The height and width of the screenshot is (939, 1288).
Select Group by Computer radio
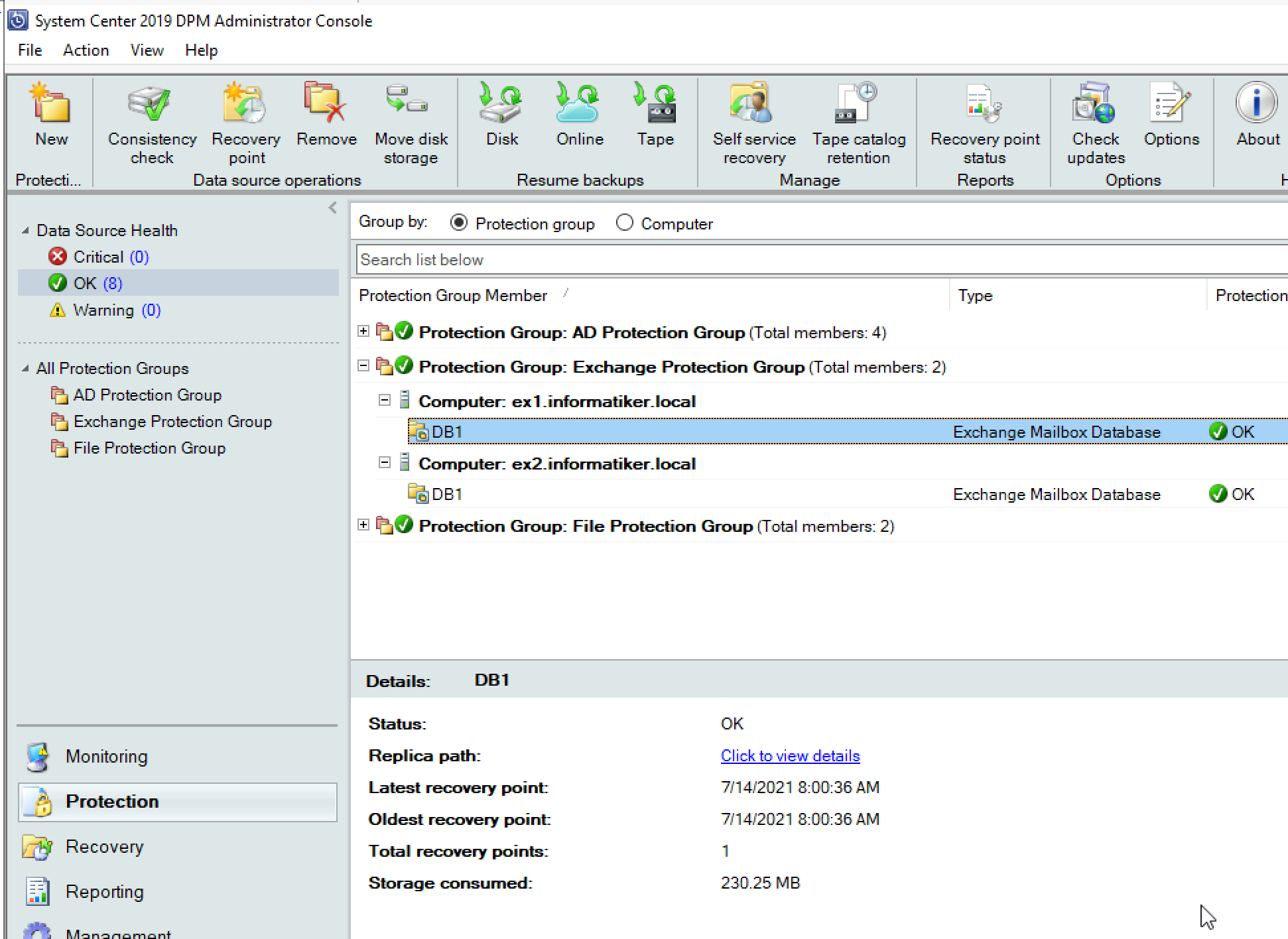(x=624, y=223)
